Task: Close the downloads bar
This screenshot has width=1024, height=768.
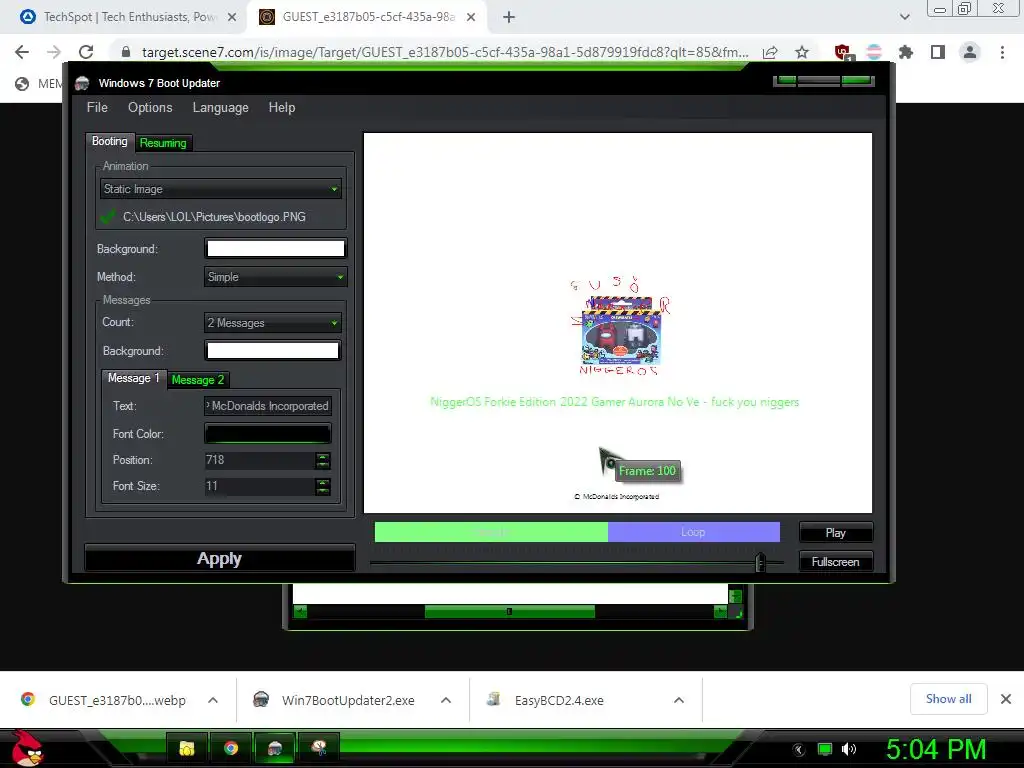Action: pyautogui.click(x=1006, y=699)
